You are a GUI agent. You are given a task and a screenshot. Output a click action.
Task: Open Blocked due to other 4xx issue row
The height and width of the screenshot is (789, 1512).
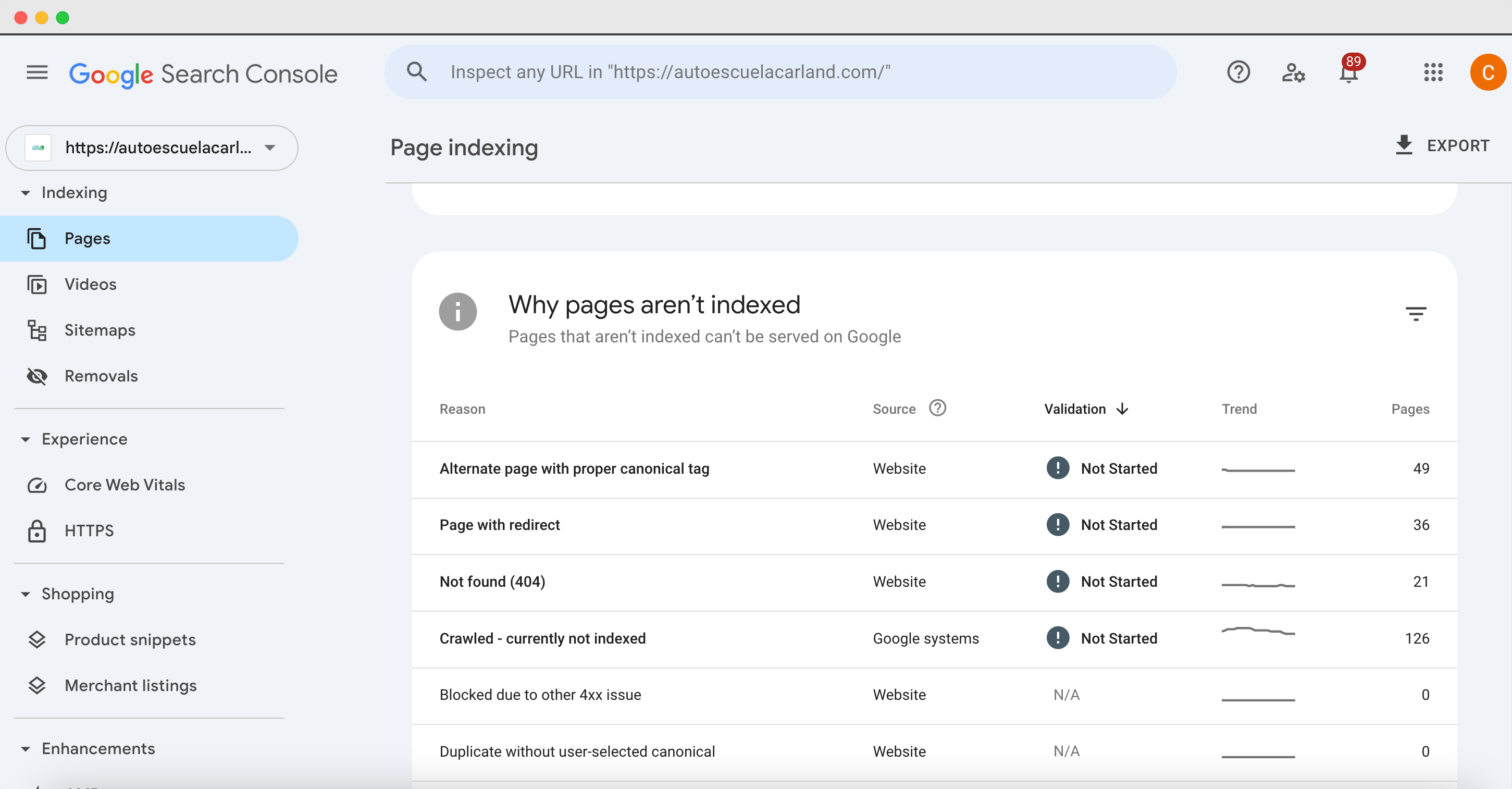tap(934, 695)
